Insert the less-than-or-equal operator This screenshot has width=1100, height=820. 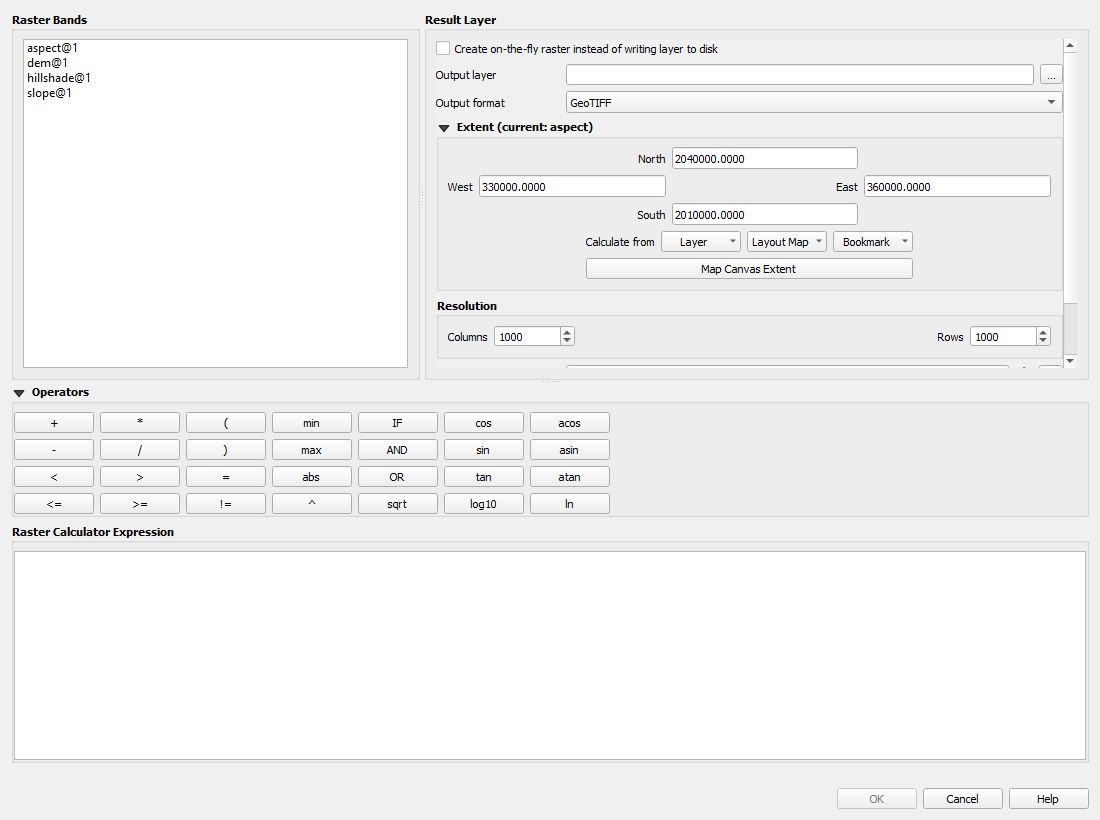point(54,504)
